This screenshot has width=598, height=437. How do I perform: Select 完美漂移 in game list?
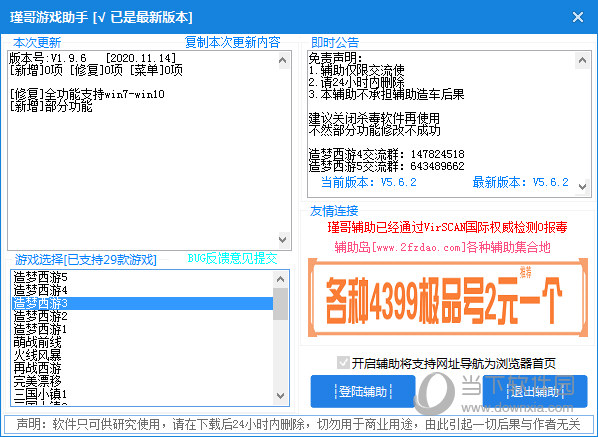pos(142,381)
